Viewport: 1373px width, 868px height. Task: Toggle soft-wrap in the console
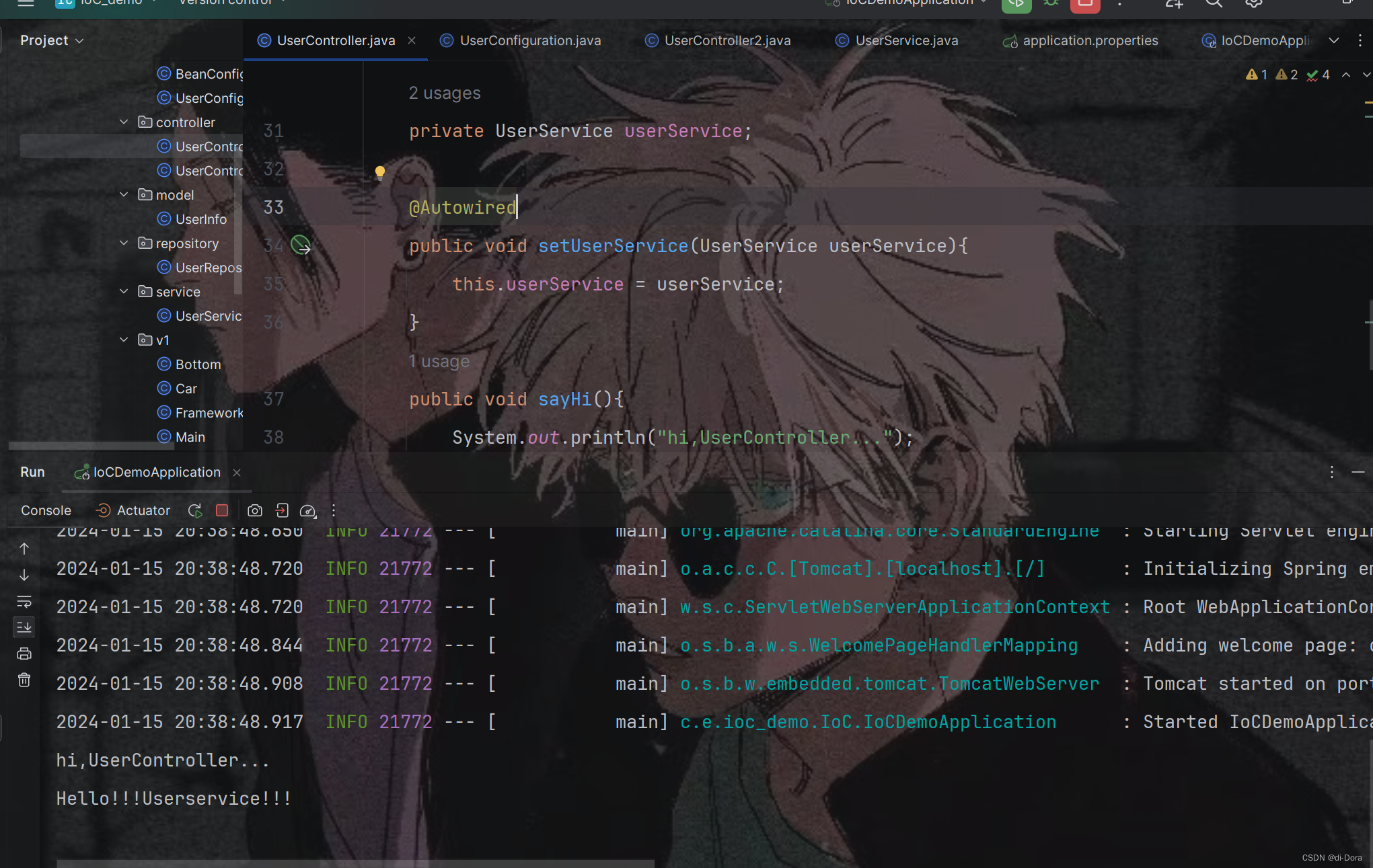pos(24,602)
